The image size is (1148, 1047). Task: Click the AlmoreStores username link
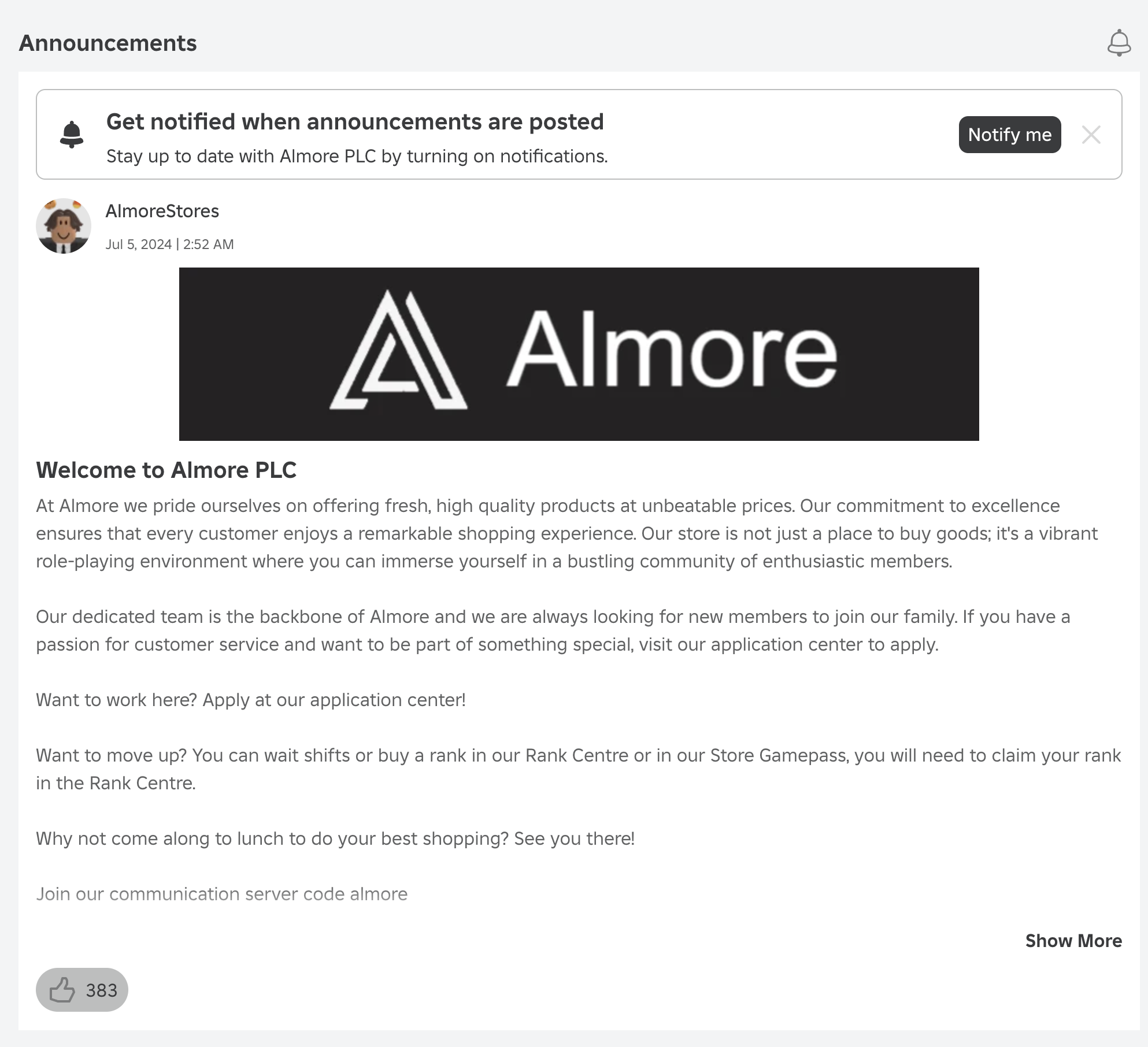(x=162, y=211)
